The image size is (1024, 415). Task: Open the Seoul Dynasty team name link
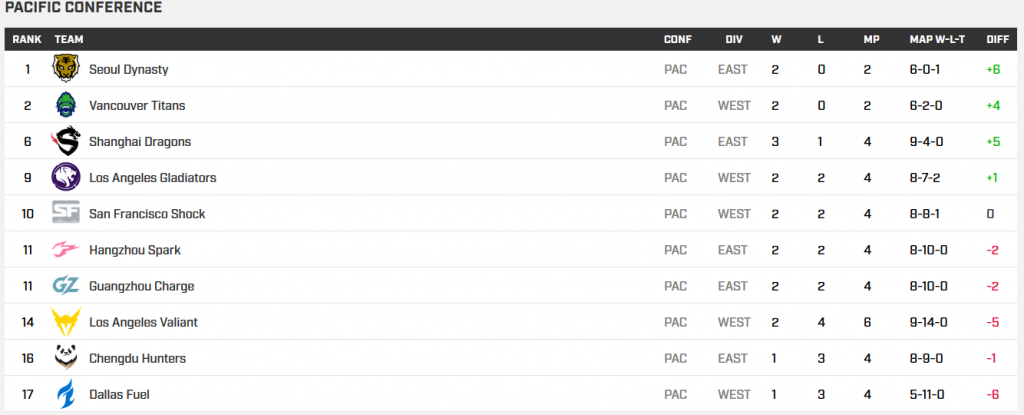[129, 69]
